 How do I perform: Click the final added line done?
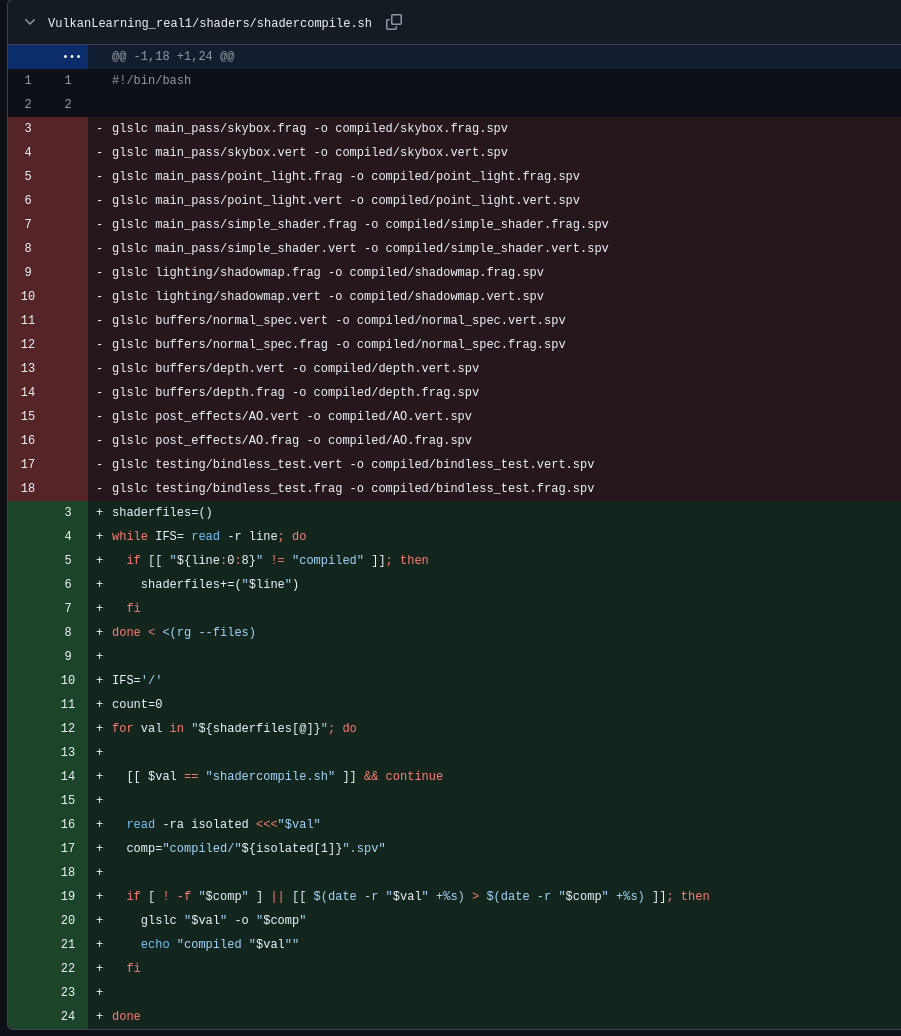point(126,1016)
